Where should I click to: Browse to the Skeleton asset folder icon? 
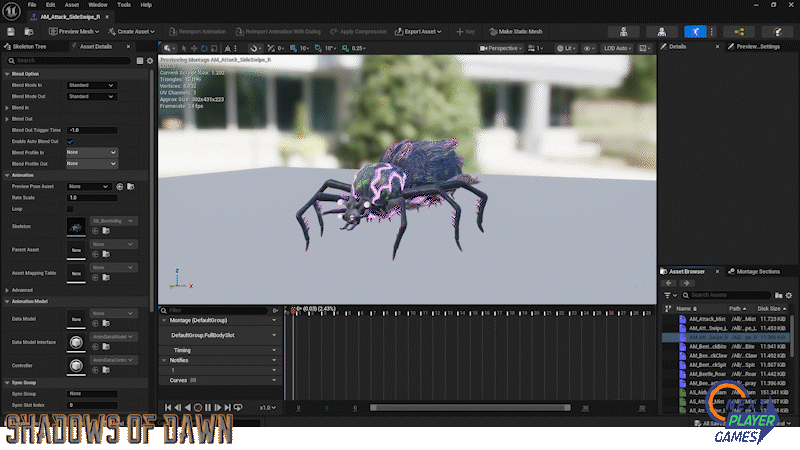pos(106,231)
